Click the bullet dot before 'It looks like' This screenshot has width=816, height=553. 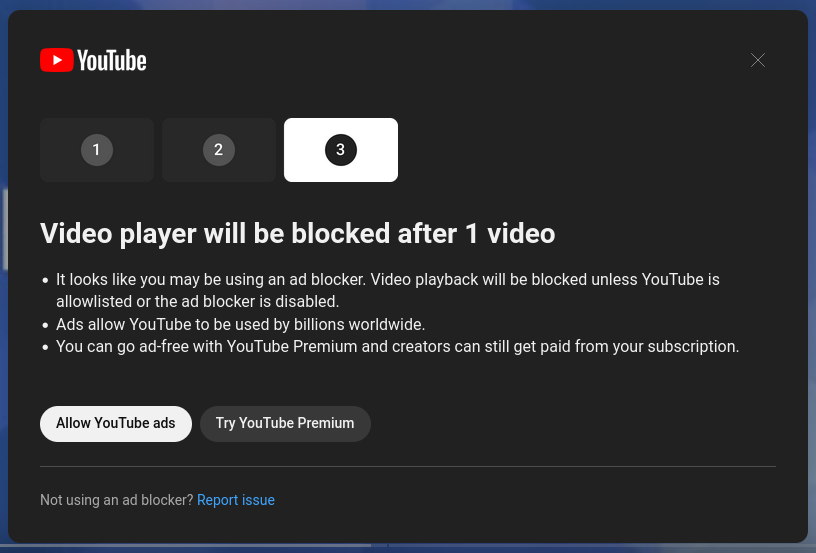(x=45, y=281)
